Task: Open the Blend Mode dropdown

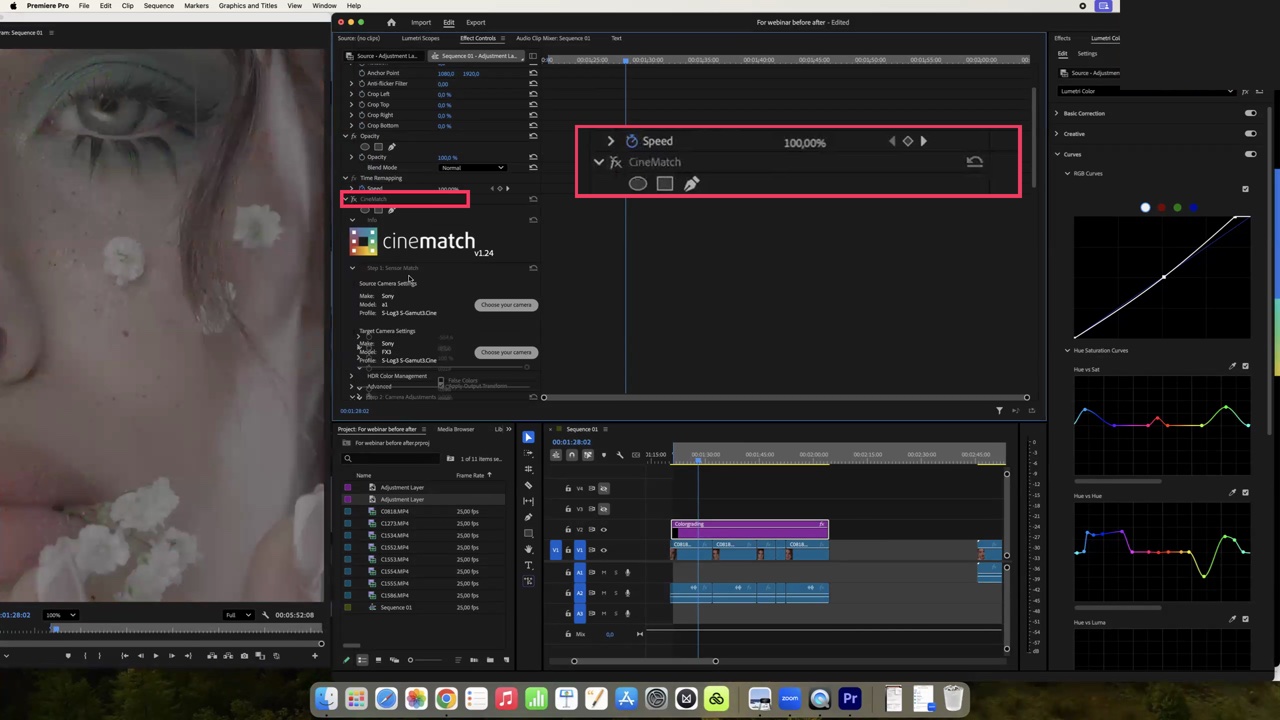Action: pos(471,168)
